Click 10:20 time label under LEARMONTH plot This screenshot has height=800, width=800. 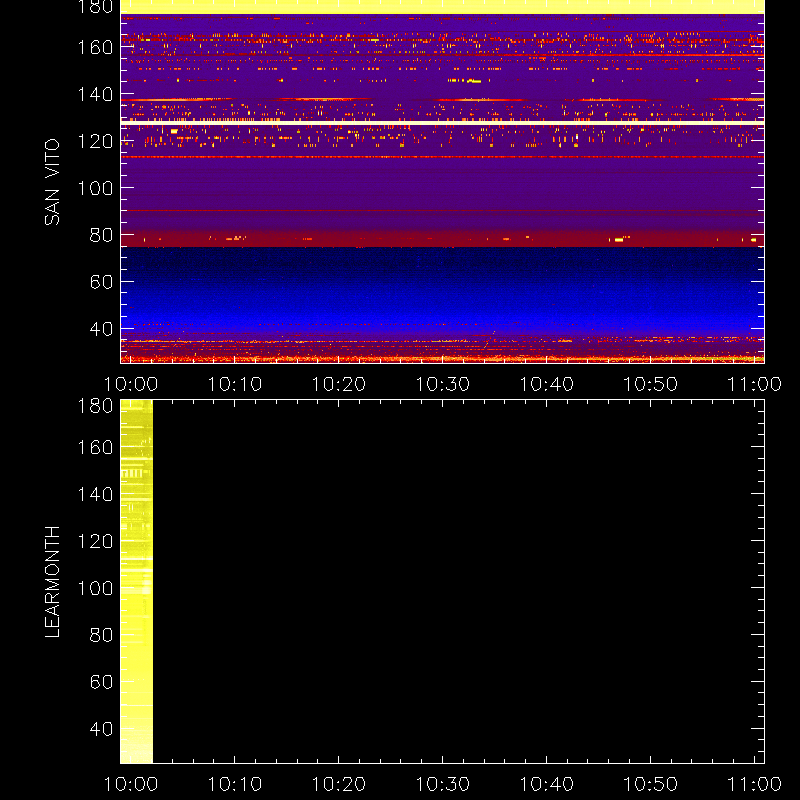339,784
